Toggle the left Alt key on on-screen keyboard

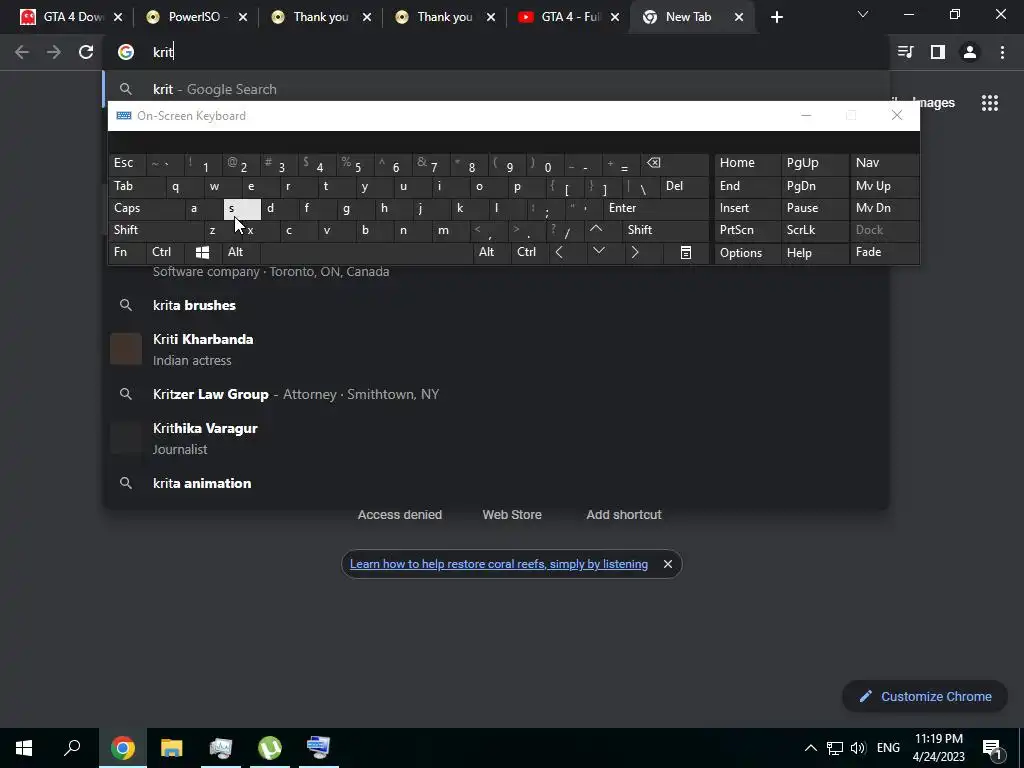tap(241, 252)
